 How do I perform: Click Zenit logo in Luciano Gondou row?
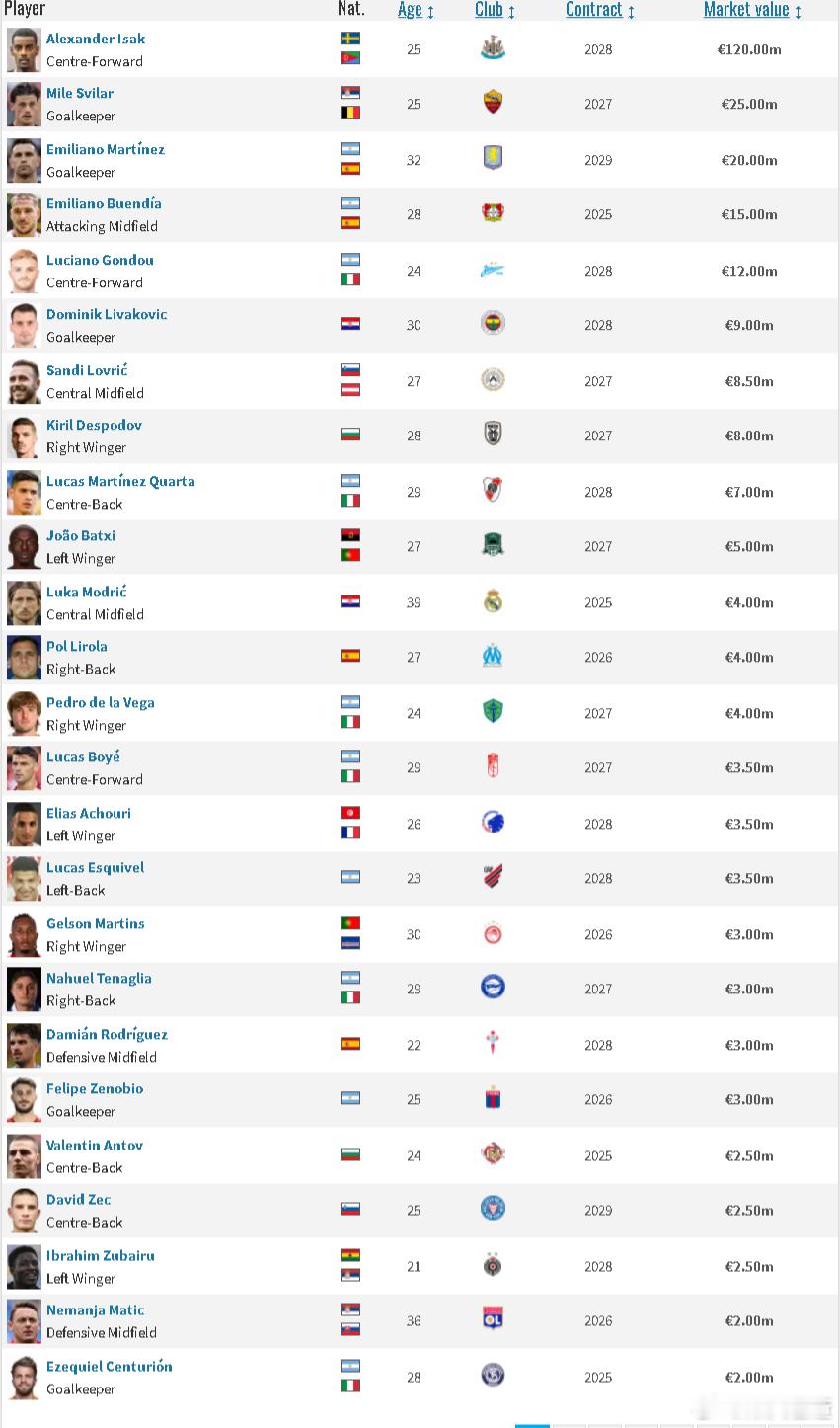coord(493,270)
